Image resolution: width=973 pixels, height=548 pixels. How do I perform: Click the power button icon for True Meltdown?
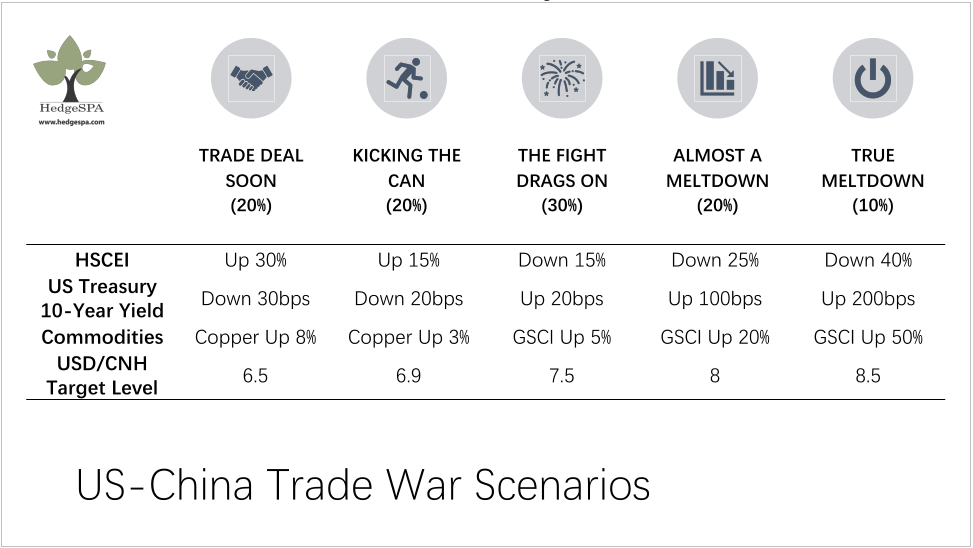tap(872, 78)
